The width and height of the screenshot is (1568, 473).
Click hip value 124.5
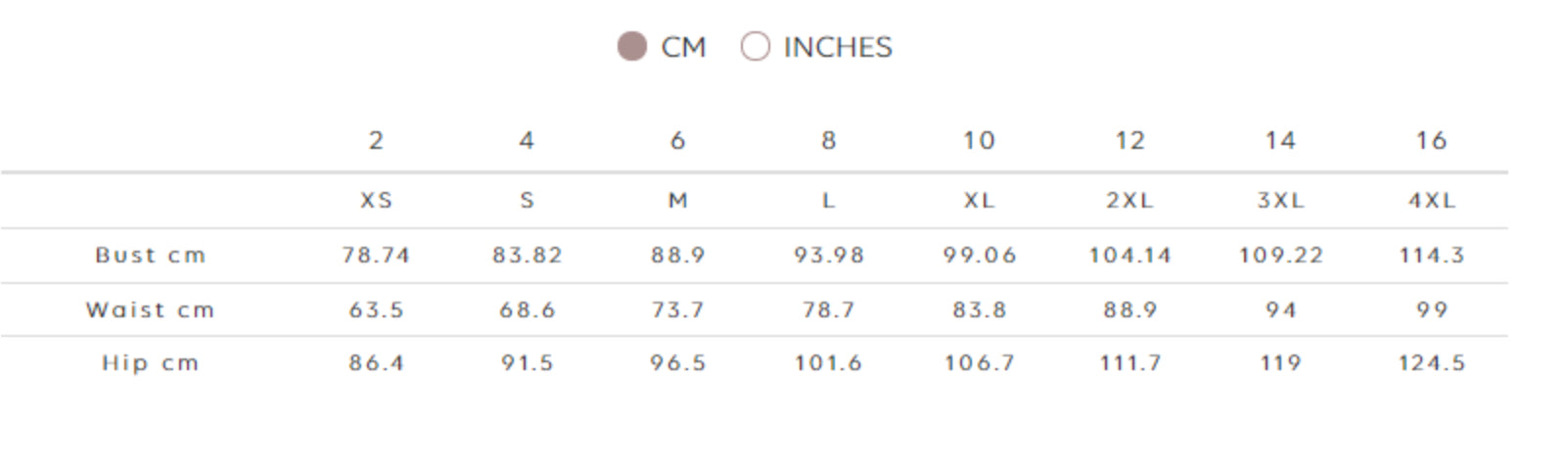(1431, 363)
